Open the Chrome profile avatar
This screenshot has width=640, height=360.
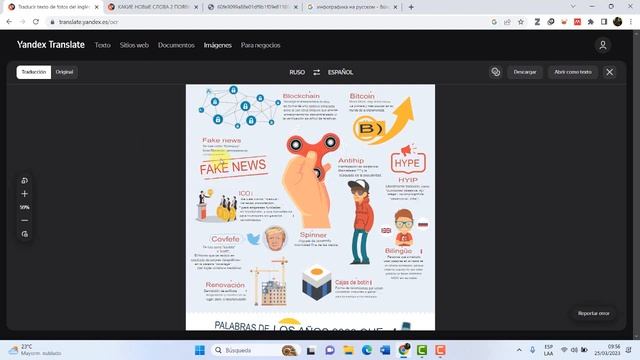(x=618, y=22)
